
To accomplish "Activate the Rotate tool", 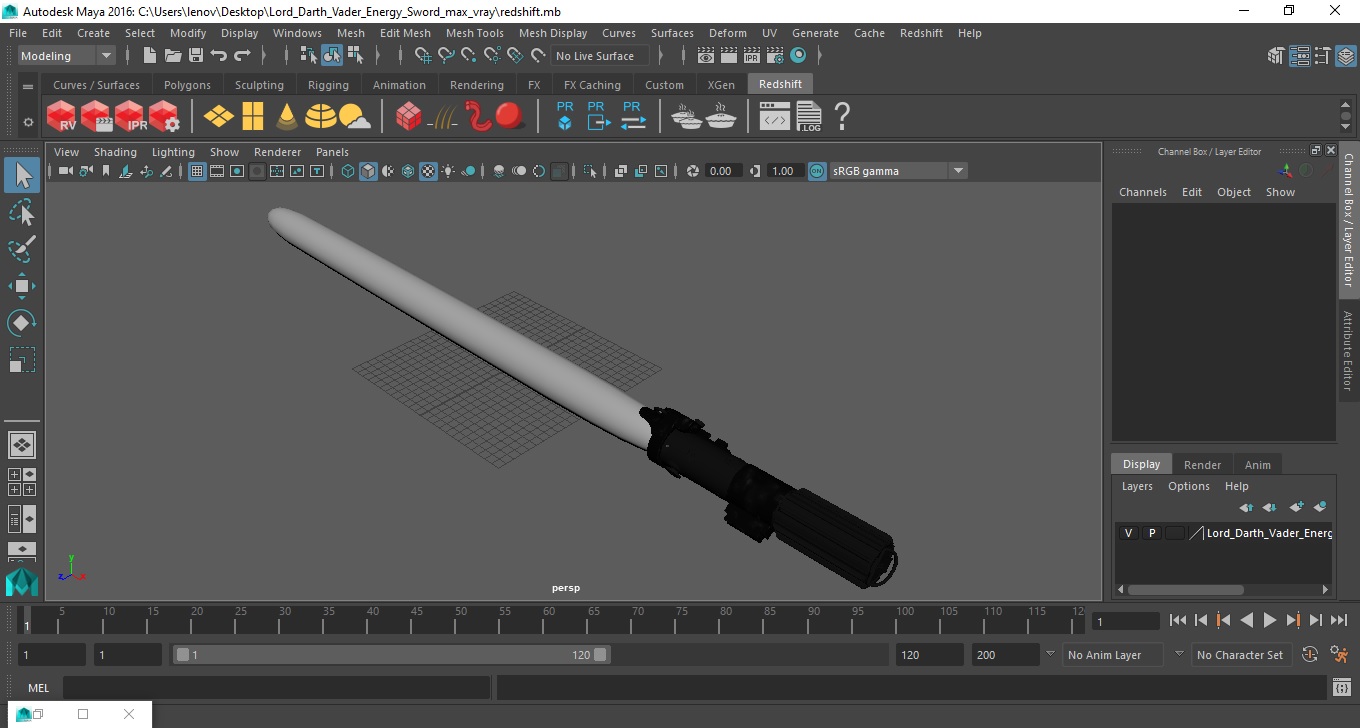I will (22, 323).
